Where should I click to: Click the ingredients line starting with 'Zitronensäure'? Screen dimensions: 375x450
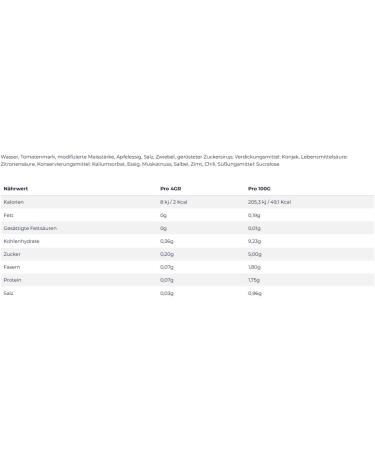140,164
